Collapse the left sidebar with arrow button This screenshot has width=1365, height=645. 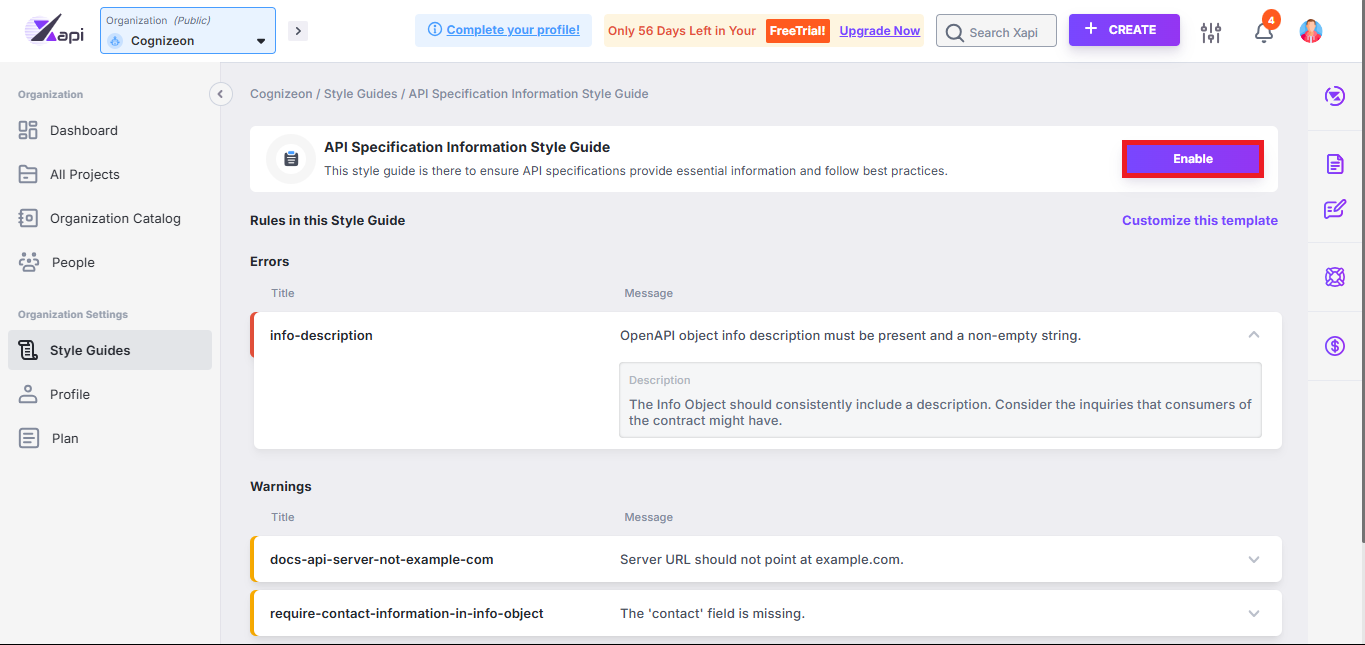[220, 94]
